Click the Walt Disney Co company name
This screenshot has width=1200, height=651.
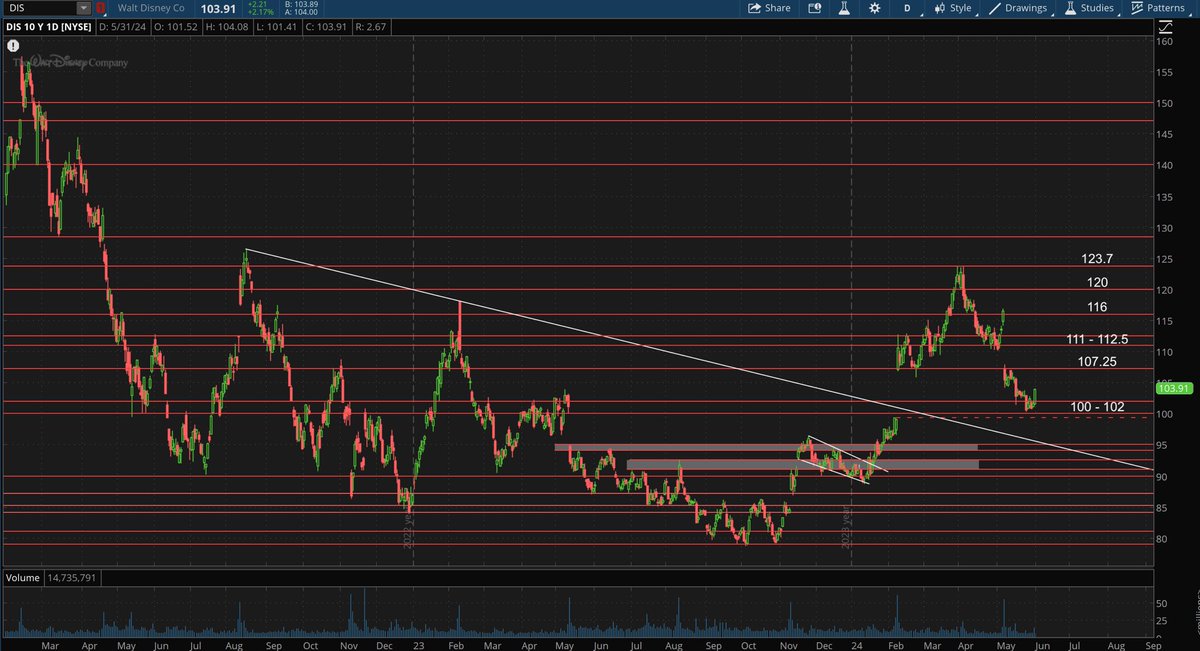tap(150, 8)
